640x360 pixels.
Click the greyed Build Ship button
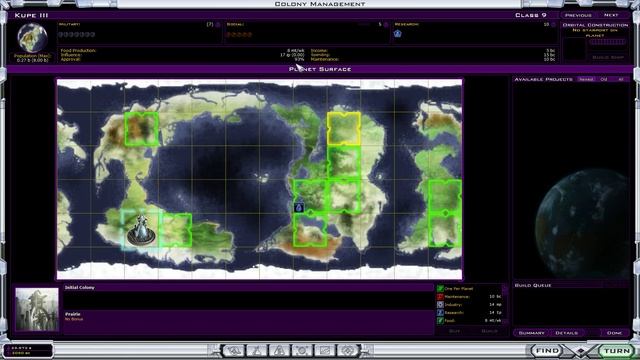608,58
